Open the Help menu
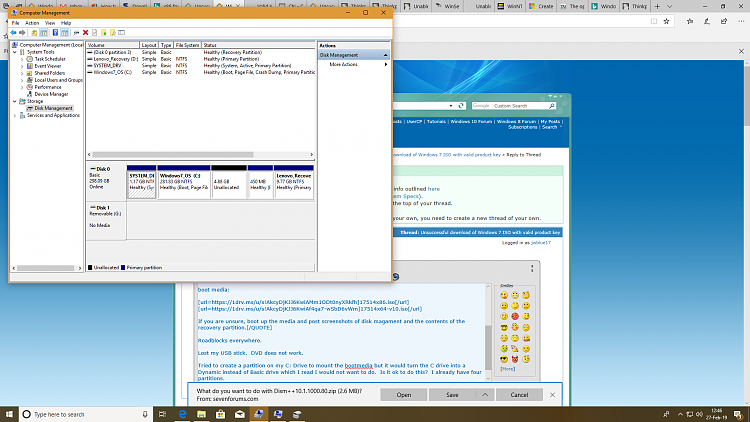Screen dimensions: 750x422 (66, 23)
